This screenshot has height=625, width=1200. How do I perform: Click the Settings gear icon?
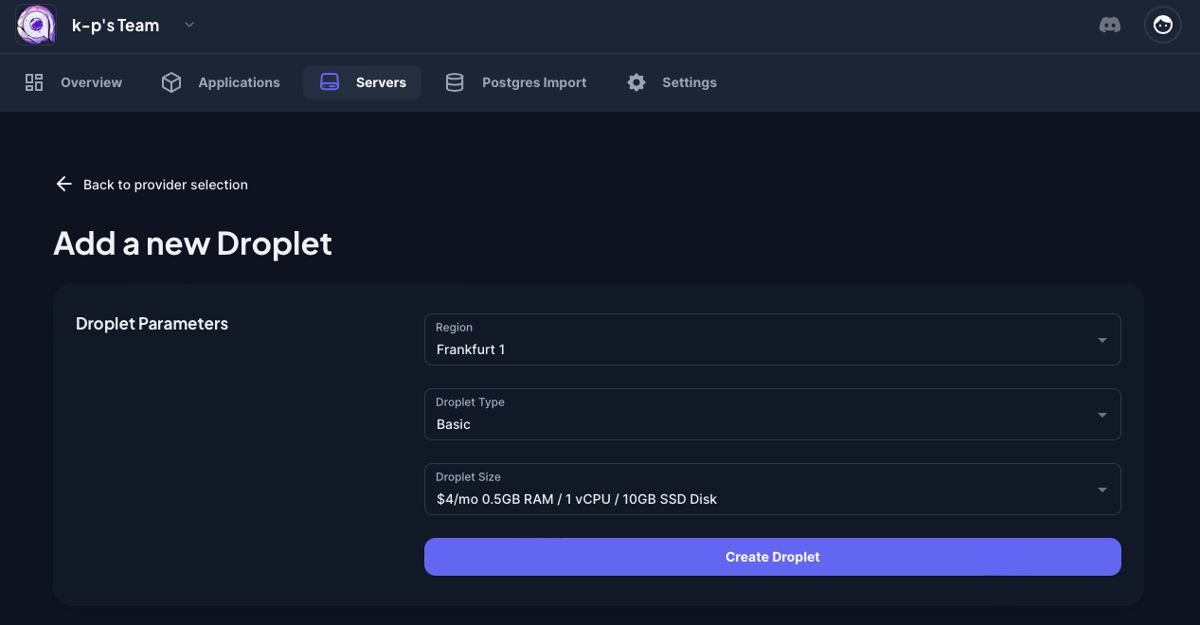(x=636, y=82)
